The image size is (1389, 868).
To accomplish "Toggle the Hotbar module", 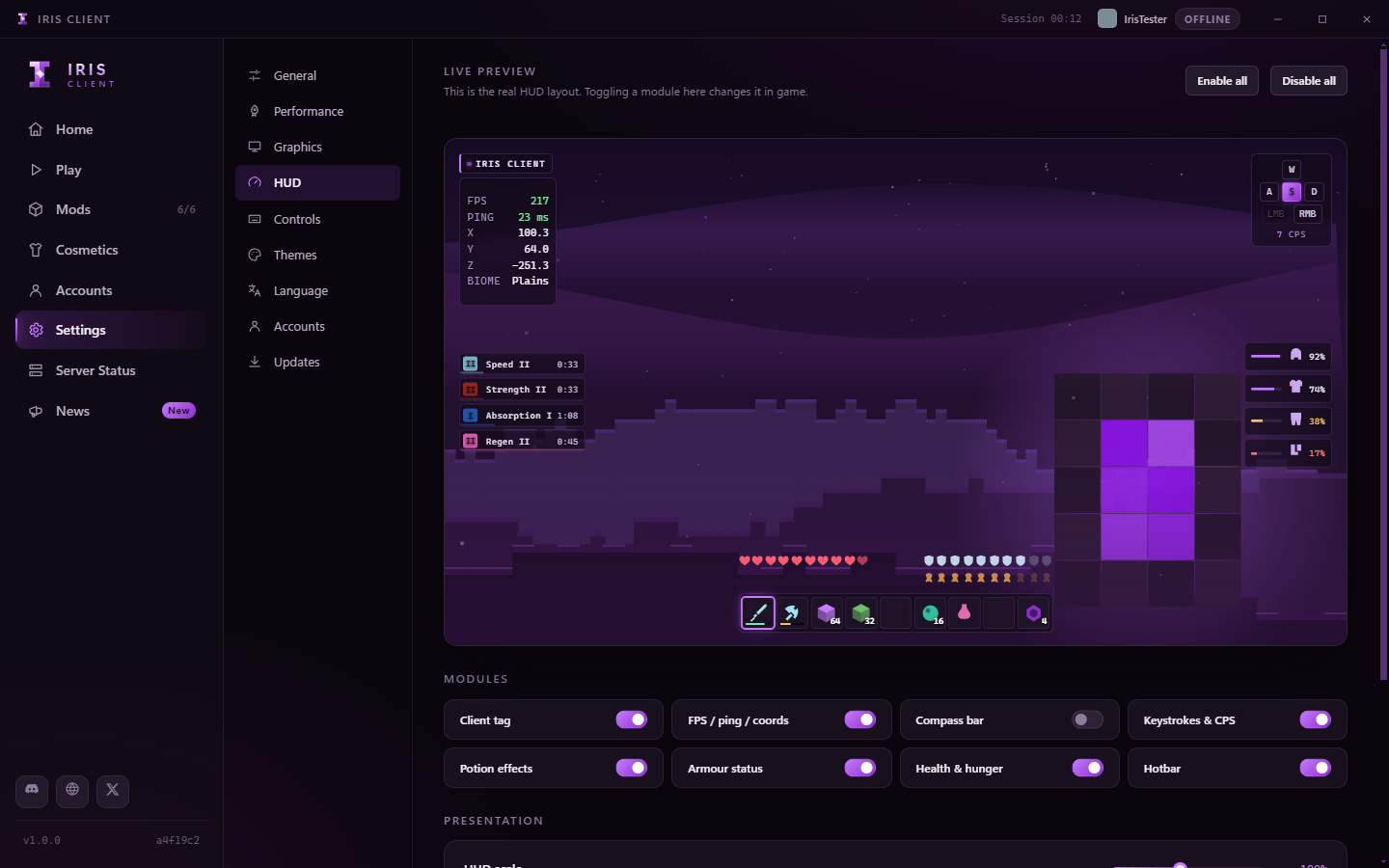I will pos(1316,768).
